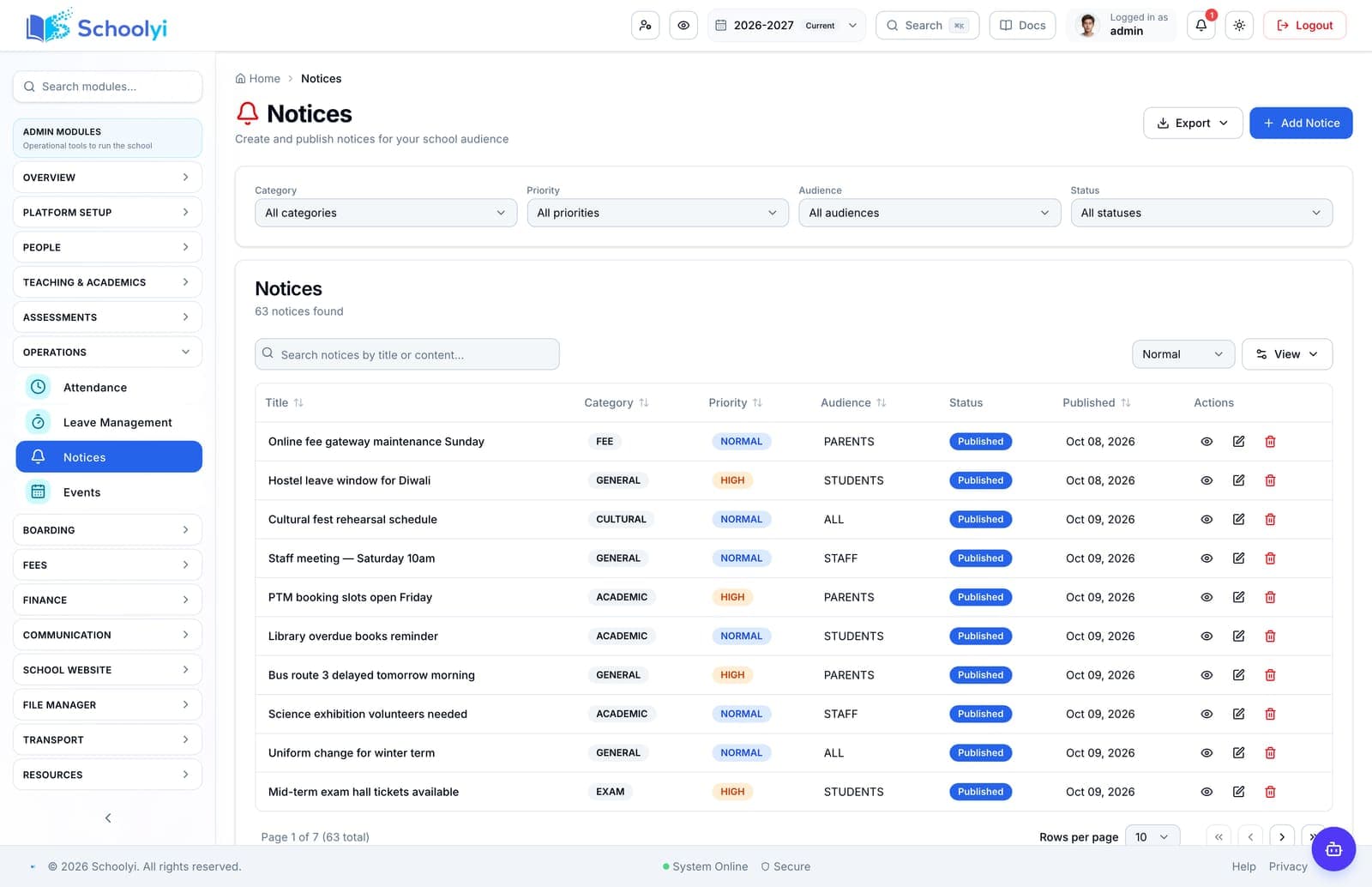Open the chatbot floating button
Viewport: 1372px width, 887px height.
(1333, 849)
